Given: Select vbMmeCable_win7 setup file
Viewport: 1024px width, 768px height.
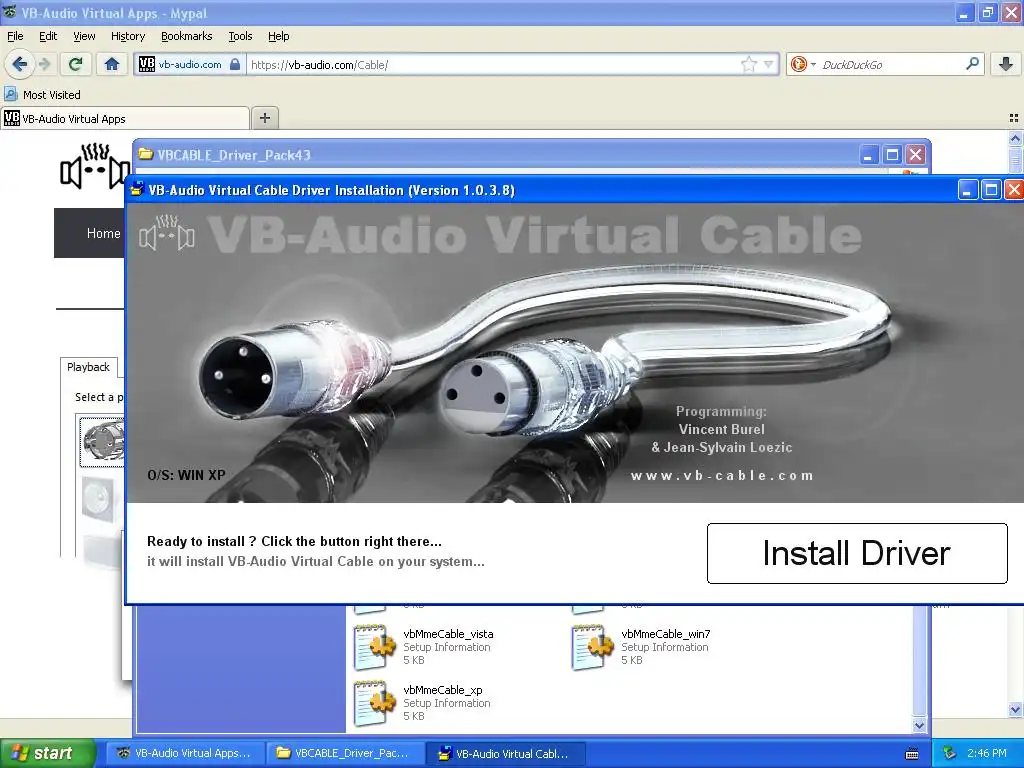Looking at the screenshot, I should (641, 647).
